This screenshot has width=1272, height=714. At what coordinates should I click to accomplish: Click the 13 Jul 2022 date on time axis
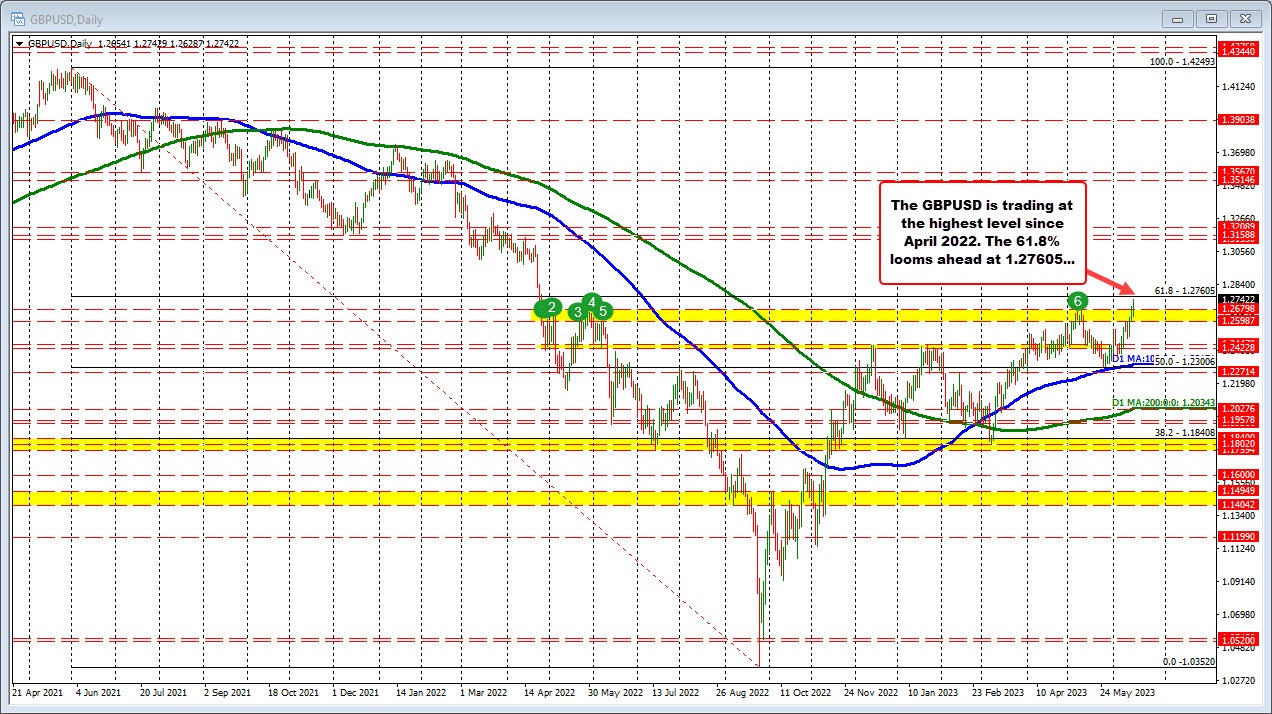click(678, 691)
